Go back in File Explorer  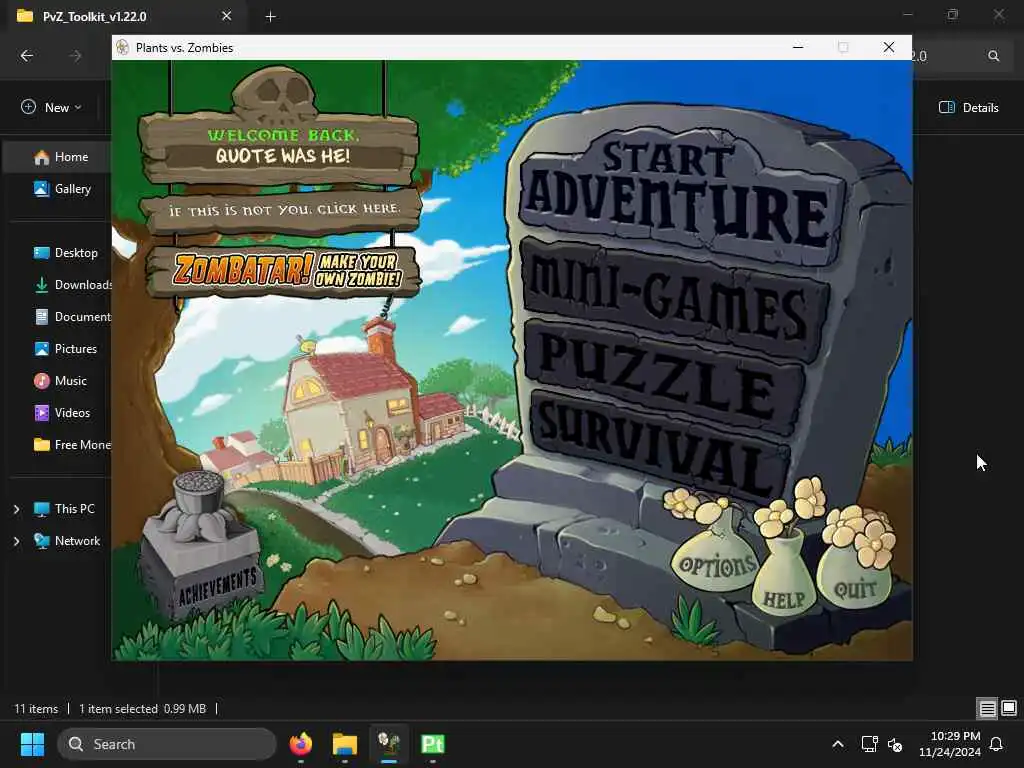click(27, 56)
